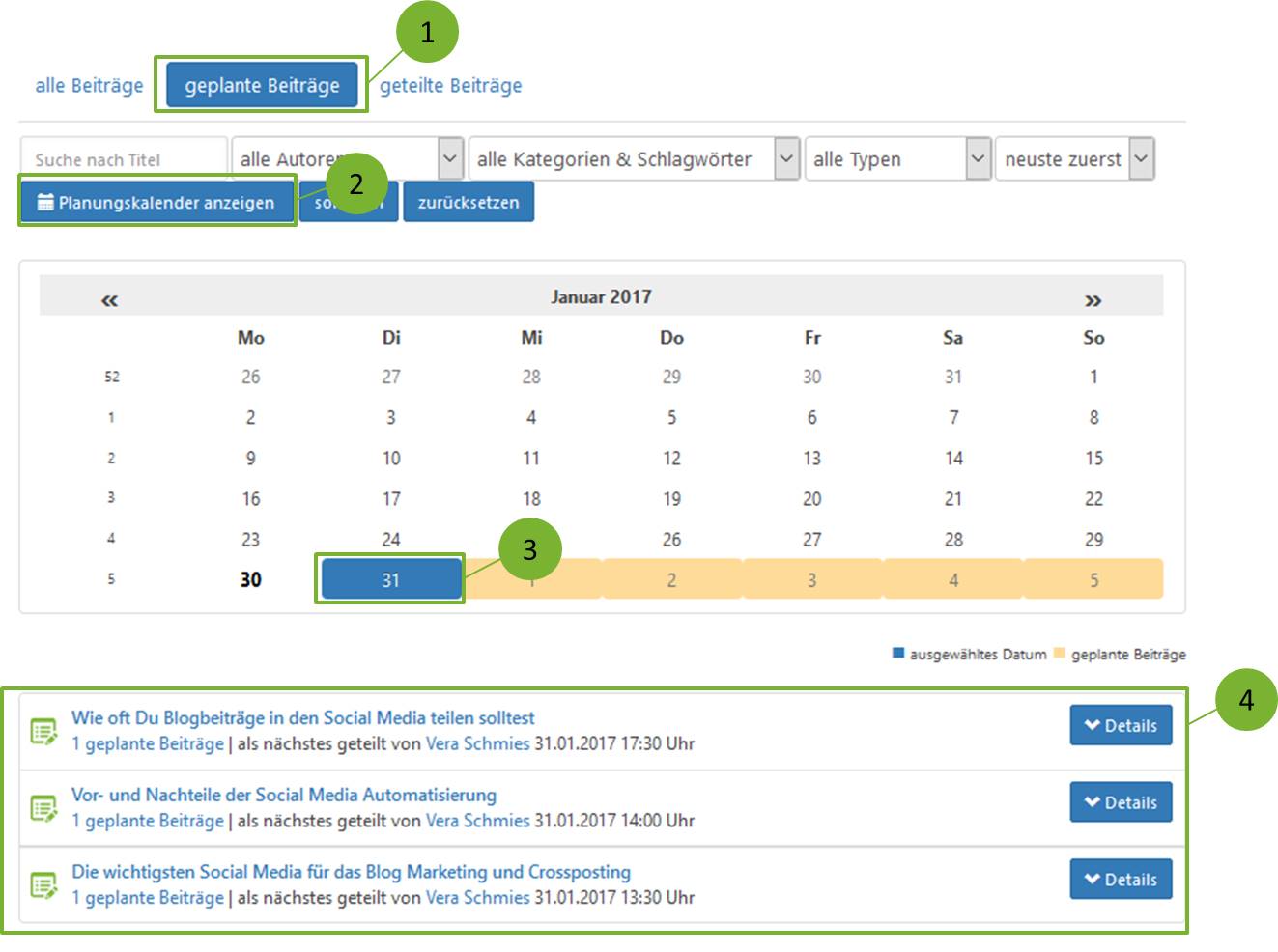
Task: Open the 'alle Kategorien & Schlagwörter' dropdown
Action: click(634, 159)
